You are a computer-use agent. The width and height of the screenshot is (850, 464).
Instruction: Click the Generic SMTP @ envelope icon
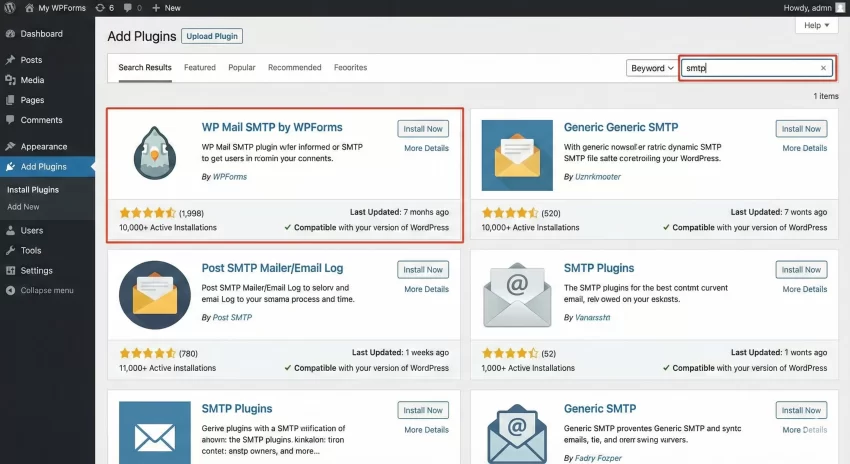pyautogui.click(x=517, y=434)
